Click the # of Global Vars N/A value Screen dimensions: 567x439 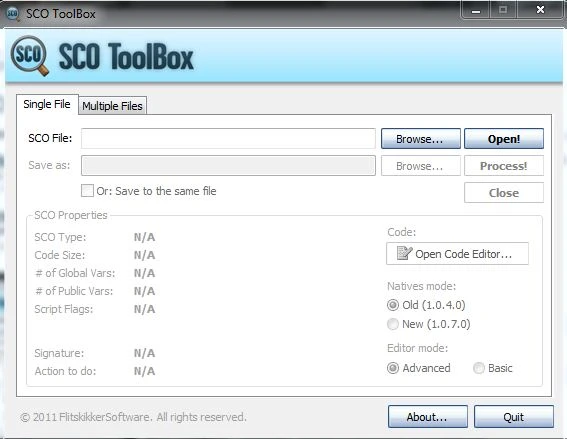pyautogui.click(x=145, y=273)
